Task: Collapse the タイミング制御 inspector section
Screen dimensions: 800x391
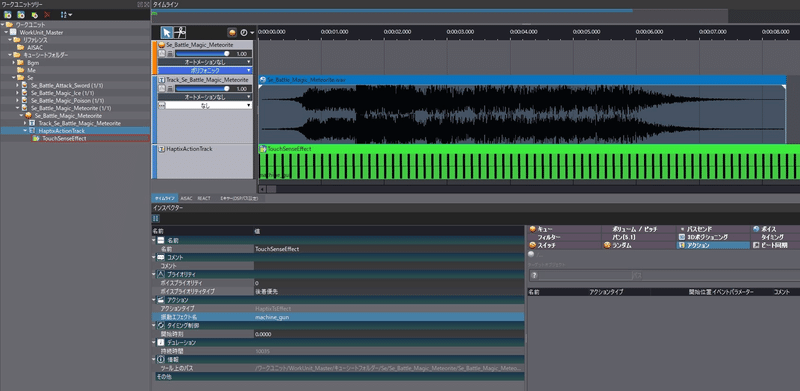Action: click(x=154, y=325)
